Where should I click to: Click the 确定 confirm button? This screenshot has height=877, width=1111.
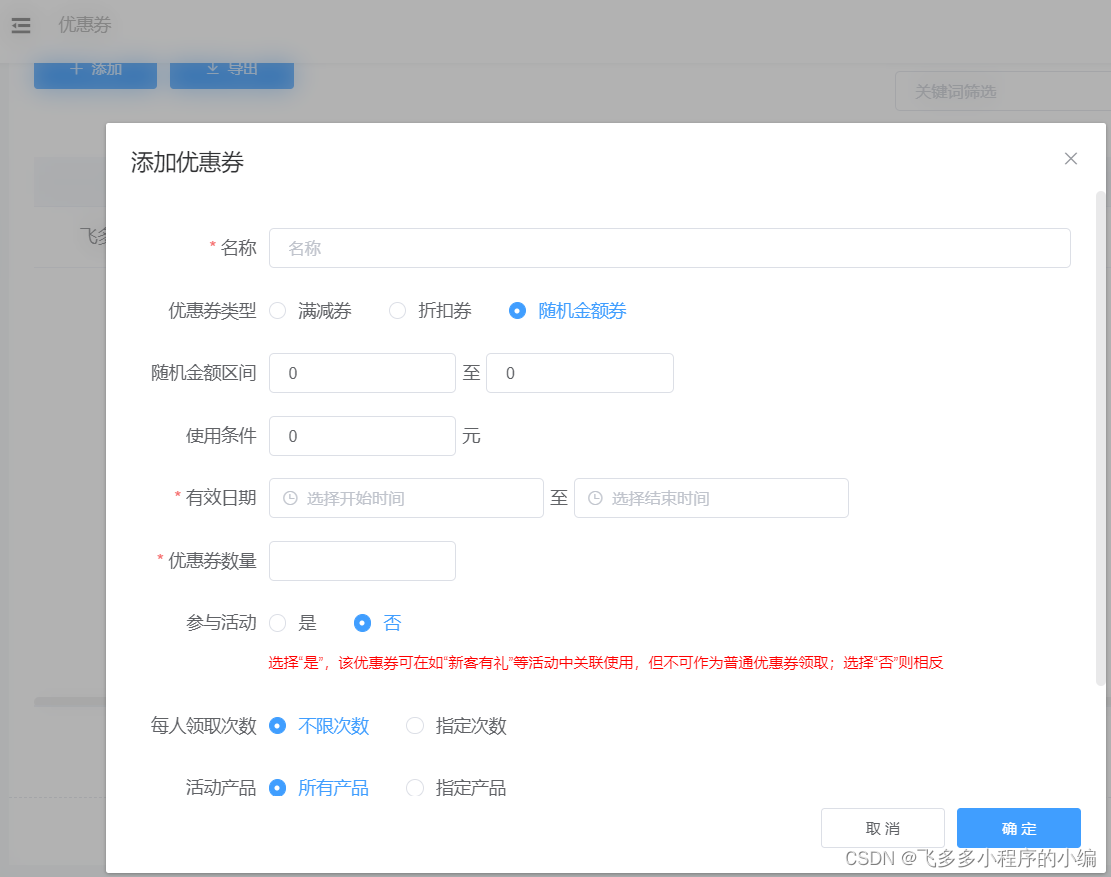1019,828
